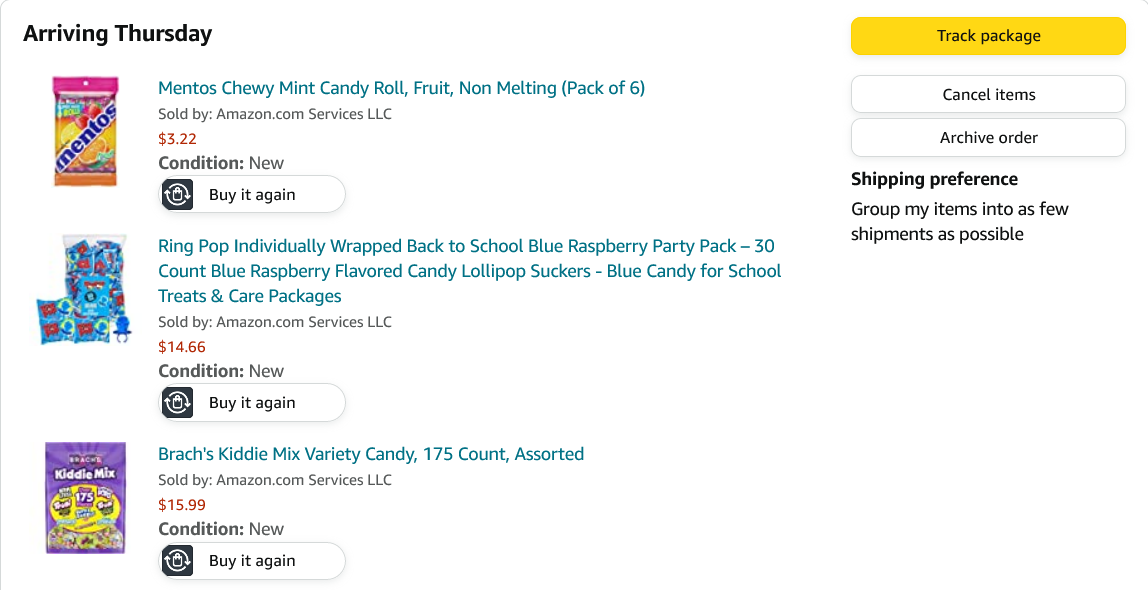
Task: Click the Ring Pop Buy it again icon
Action: [177, 403]
